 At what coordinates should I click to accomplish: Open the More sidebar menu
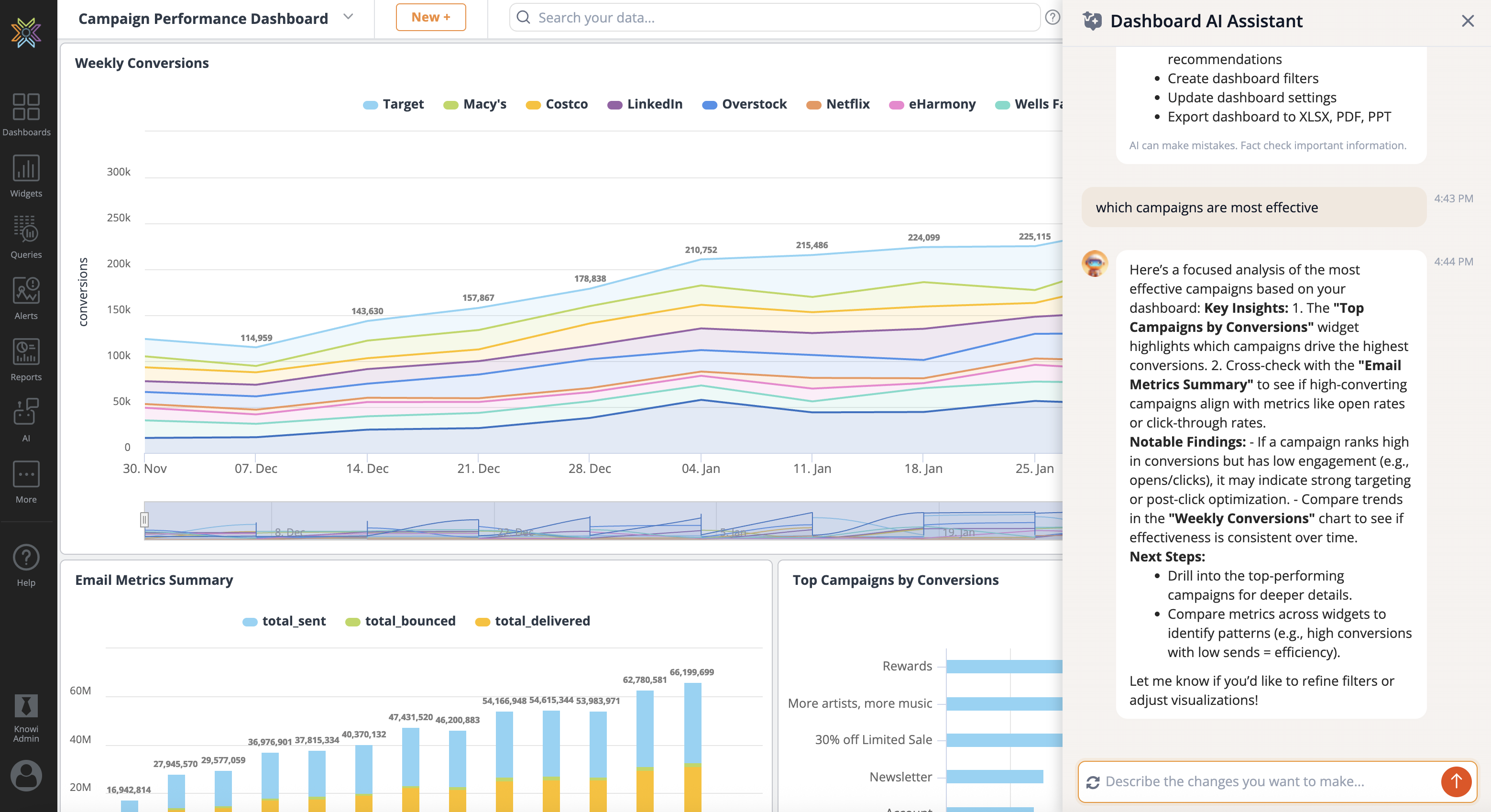pyautogui.click(x=26, y=482)
